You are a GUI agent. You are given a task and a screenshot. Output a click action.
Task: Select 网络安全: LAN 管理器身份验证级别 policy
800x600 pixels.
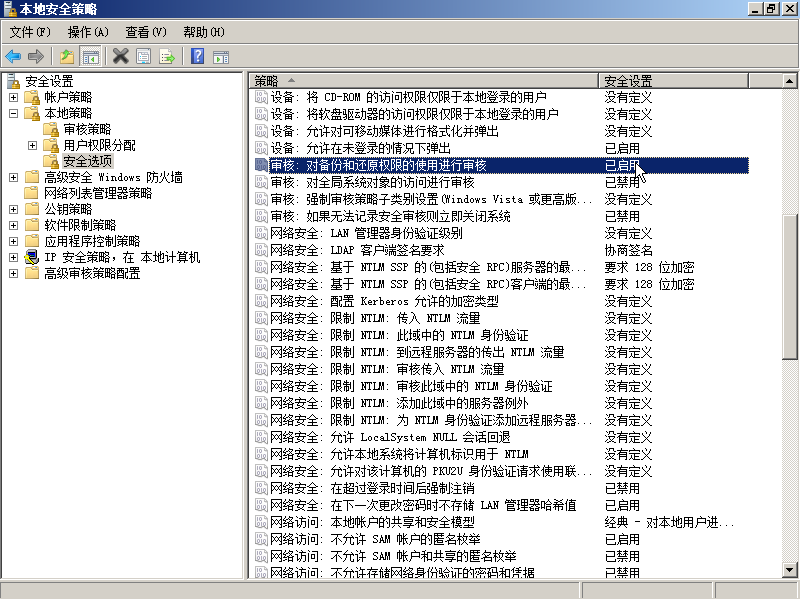click(x=366, y=233)
